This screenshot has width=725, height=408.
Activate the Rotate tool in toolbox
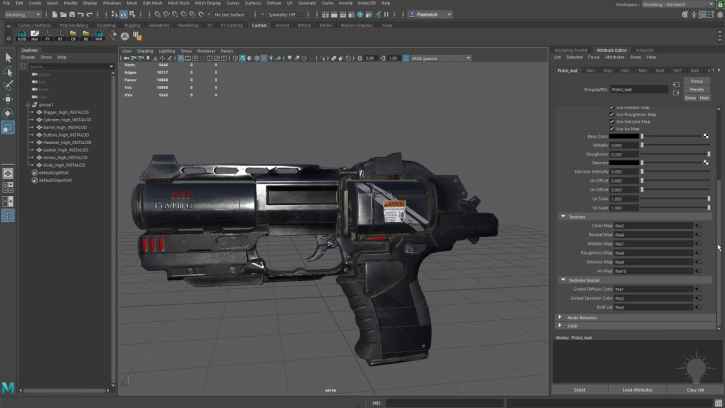point(8,114)
